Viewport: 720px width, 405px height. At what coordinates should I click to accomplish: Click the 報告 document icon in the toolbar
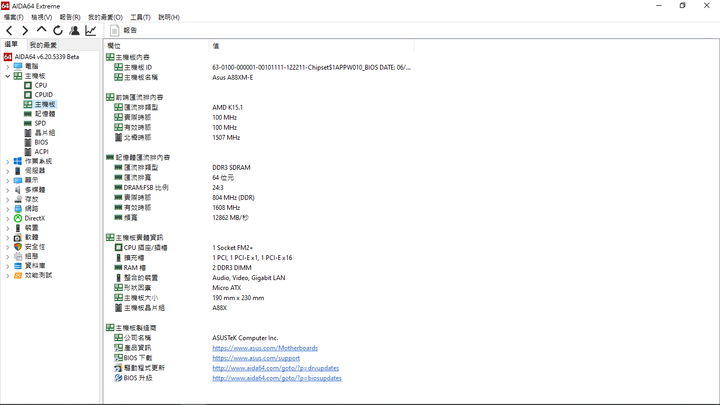[x=115, y=30]
